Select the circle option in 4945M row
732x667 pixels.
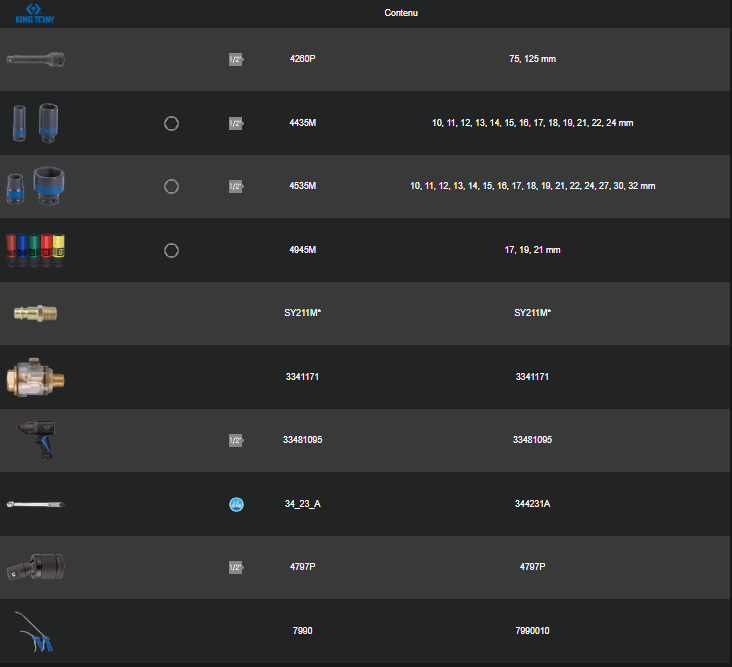[171, 250]
